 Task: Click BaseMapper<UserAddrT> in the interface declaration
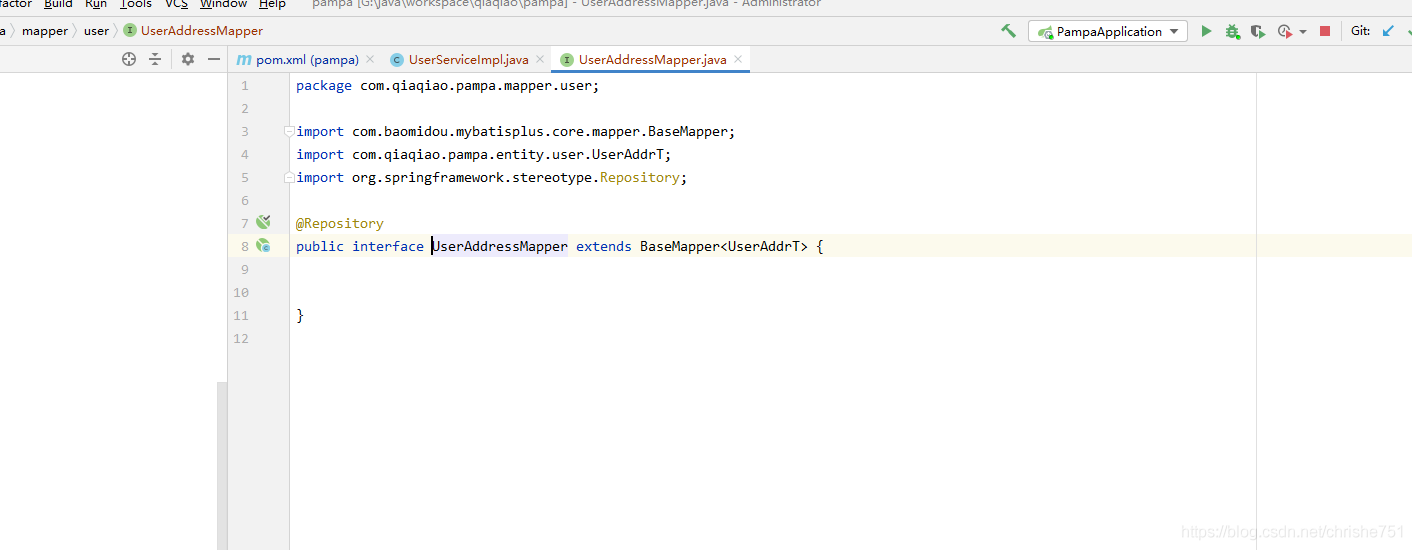(x=724, y=246)
